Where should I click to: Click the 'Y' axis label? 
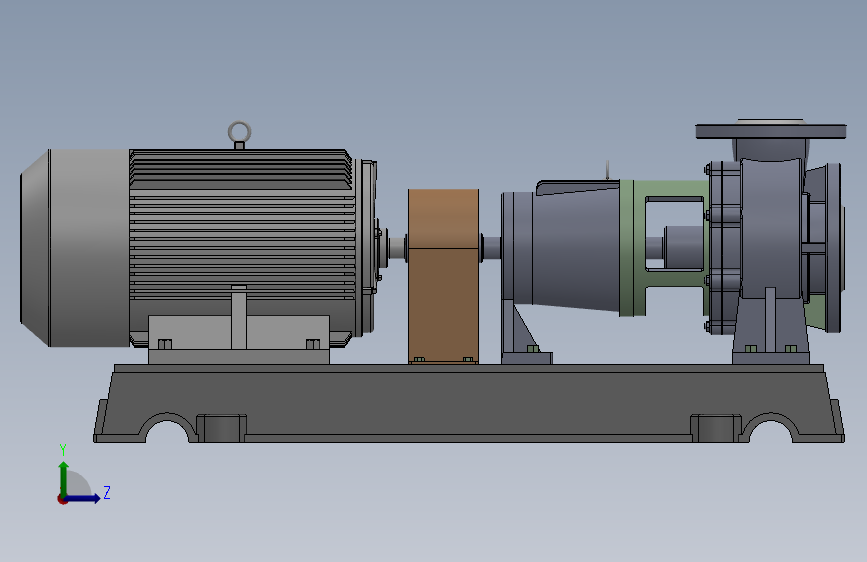click(x=63, y=449)
